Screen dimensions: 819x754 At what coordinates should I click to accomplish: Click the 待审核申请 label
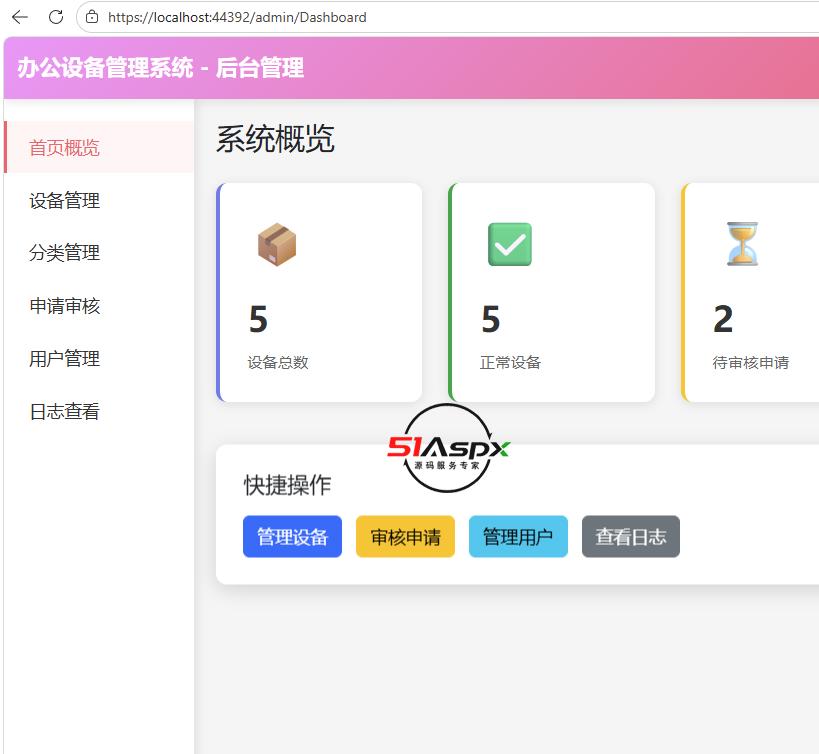(x=751, y=362)
